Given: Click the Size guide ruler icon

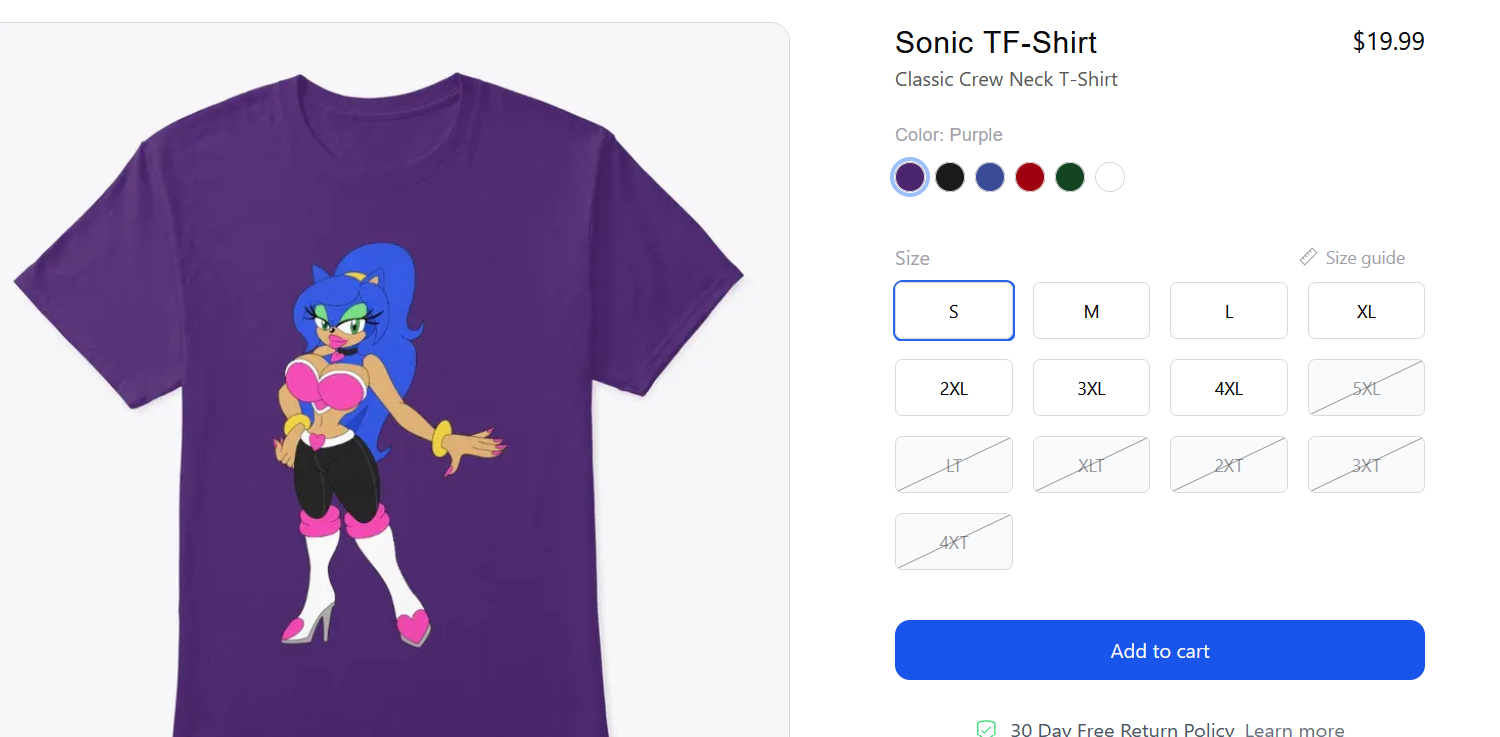Looking at the screenshot, I should (1308, 257).
